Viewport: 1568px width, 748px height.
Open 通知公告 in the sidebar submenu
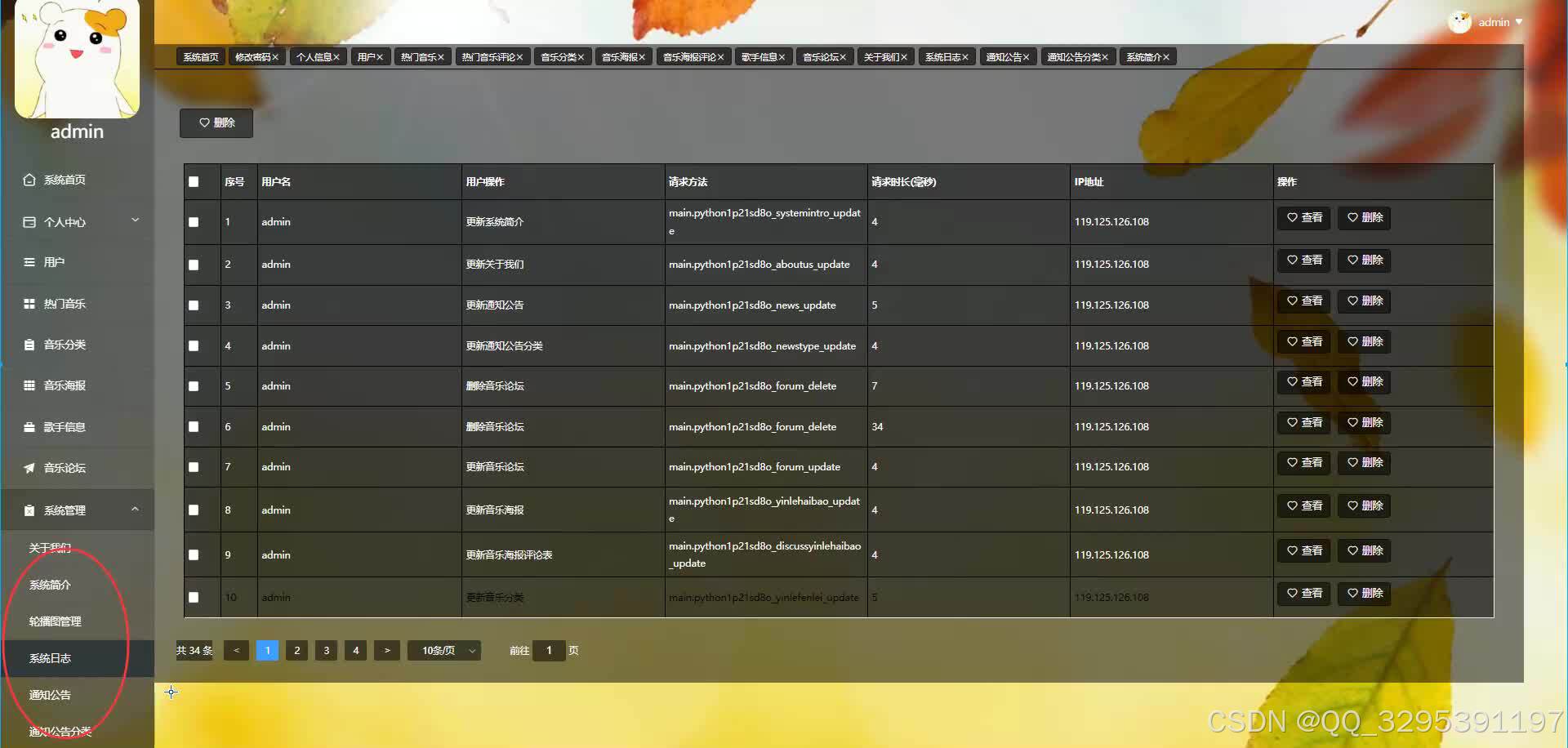click(50, 695)
